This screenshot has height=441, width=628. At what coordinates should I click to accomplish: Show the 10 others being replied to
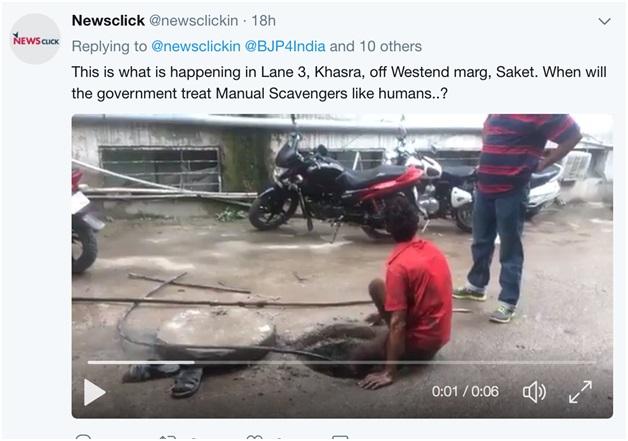click(388, 46)
